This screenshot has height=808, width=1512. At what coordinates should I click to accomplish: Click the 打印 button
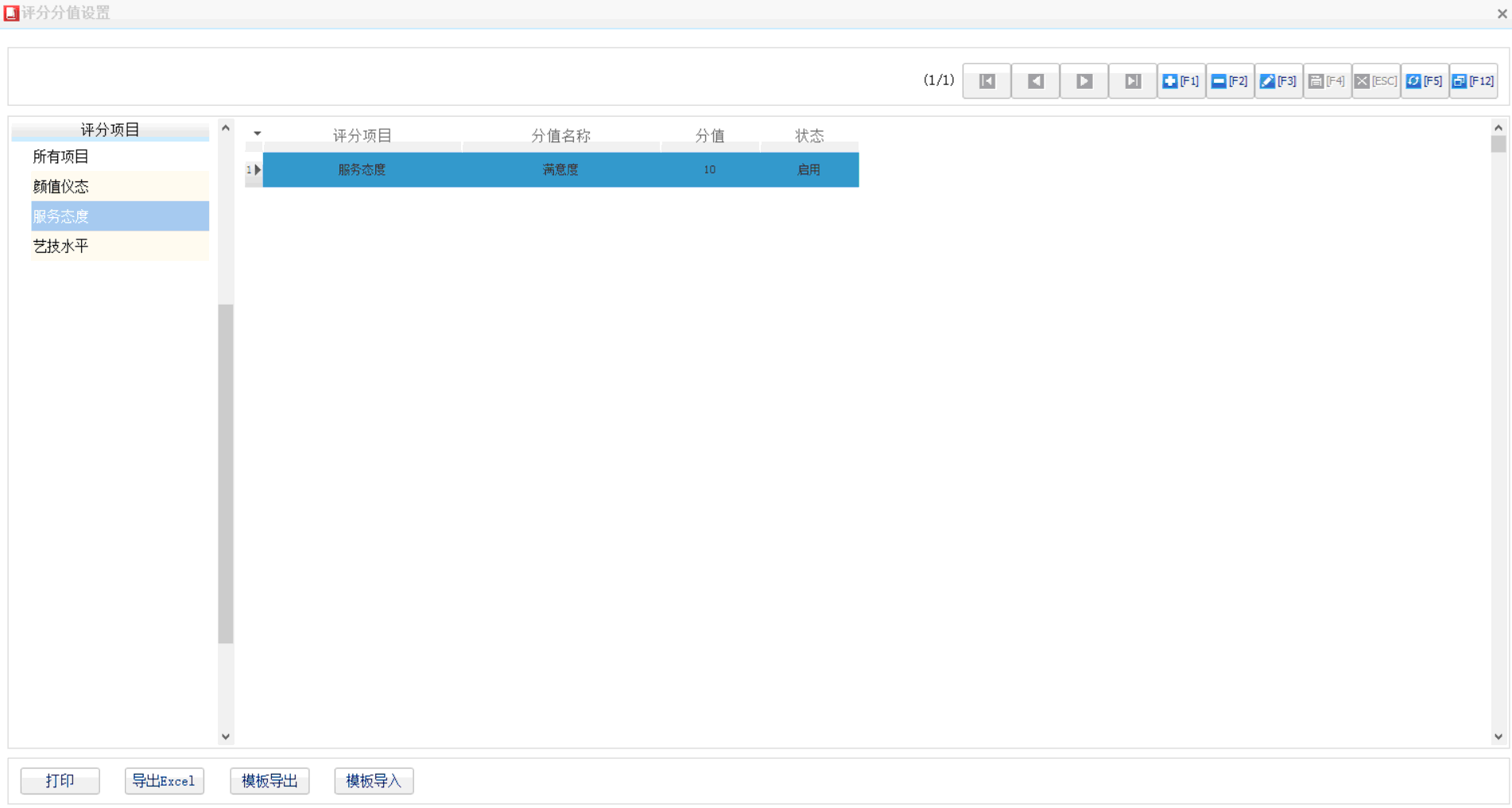tap(60, 781)
